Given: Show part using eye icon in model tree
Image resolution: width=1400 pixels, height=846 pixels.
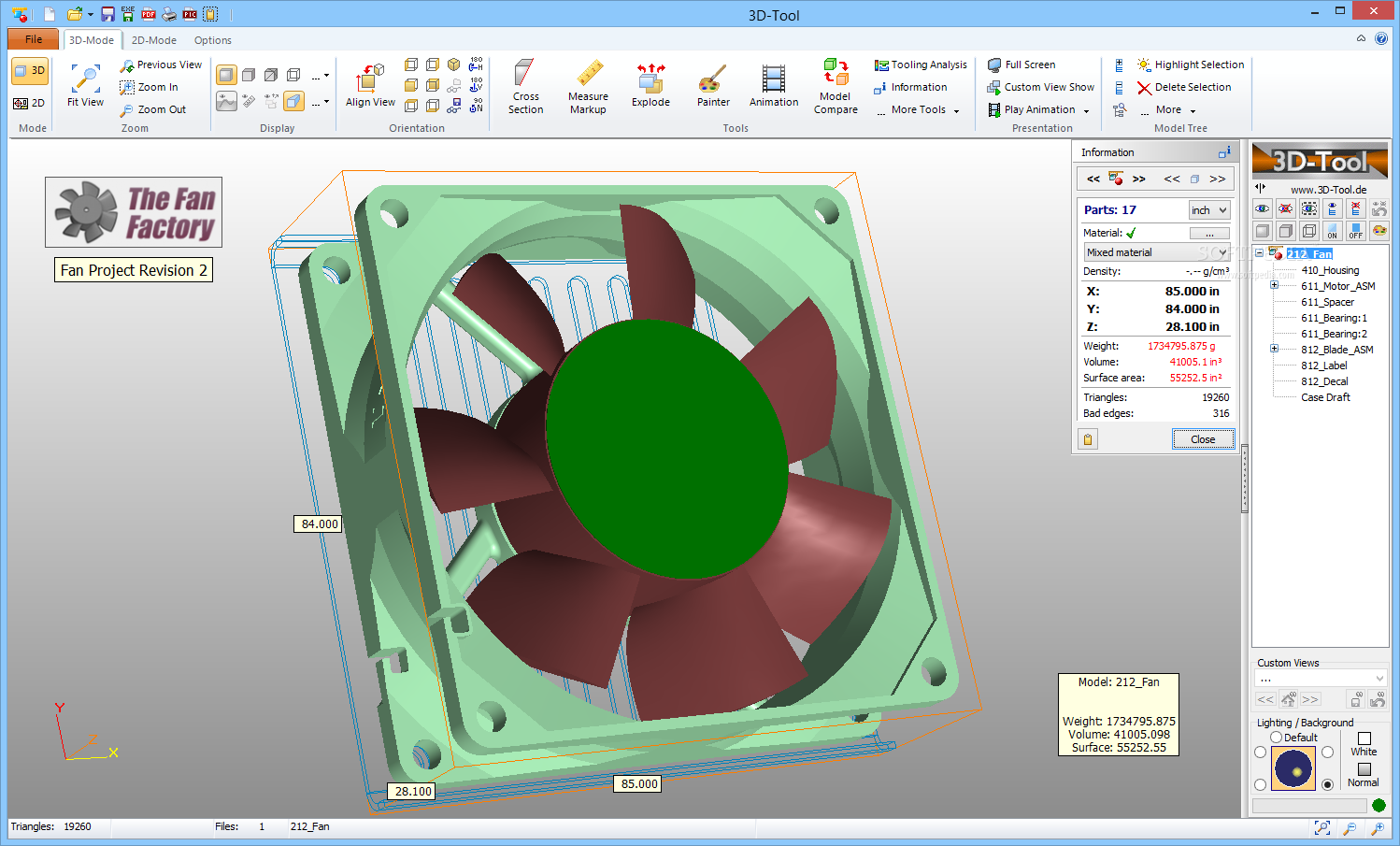Looking at the screenshot, I should [1263, 208].
